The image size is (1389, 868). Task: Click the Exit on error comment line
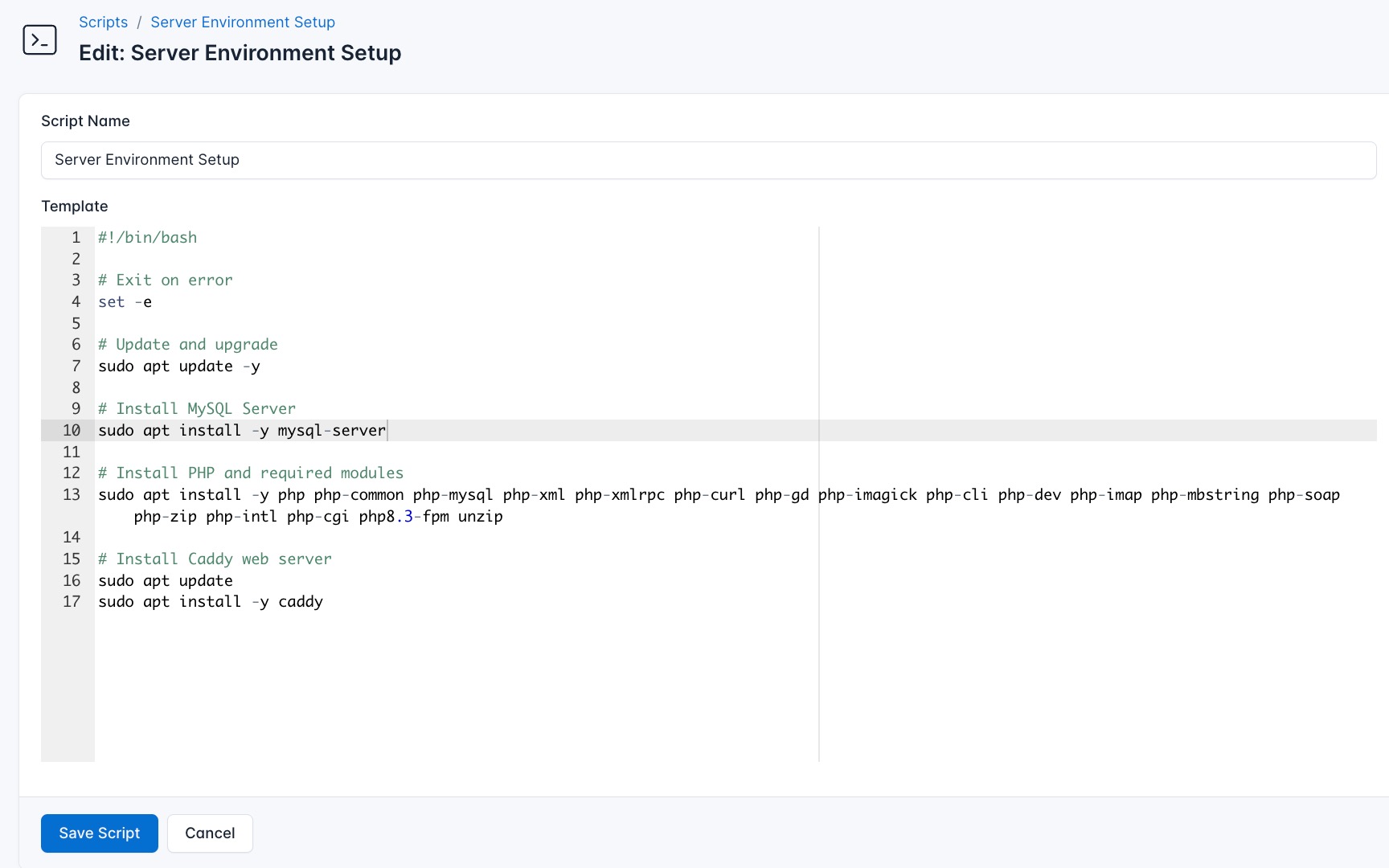pos(165,280)
